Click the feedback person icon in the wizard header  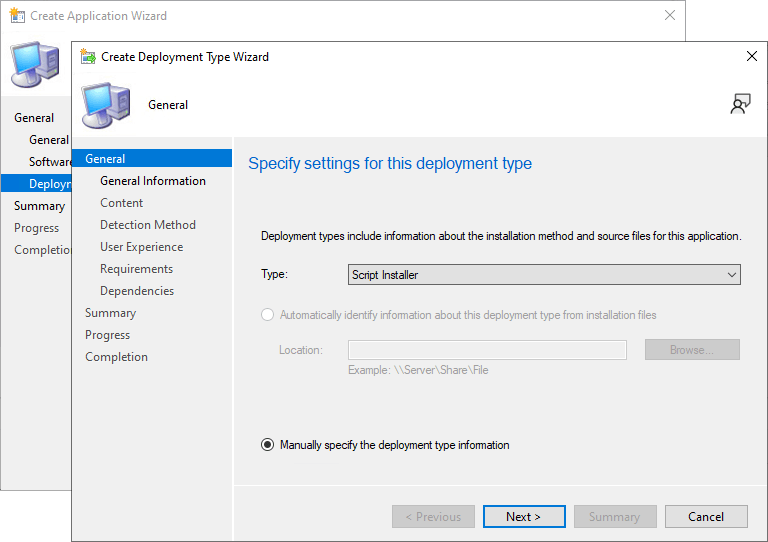(740, 104)
